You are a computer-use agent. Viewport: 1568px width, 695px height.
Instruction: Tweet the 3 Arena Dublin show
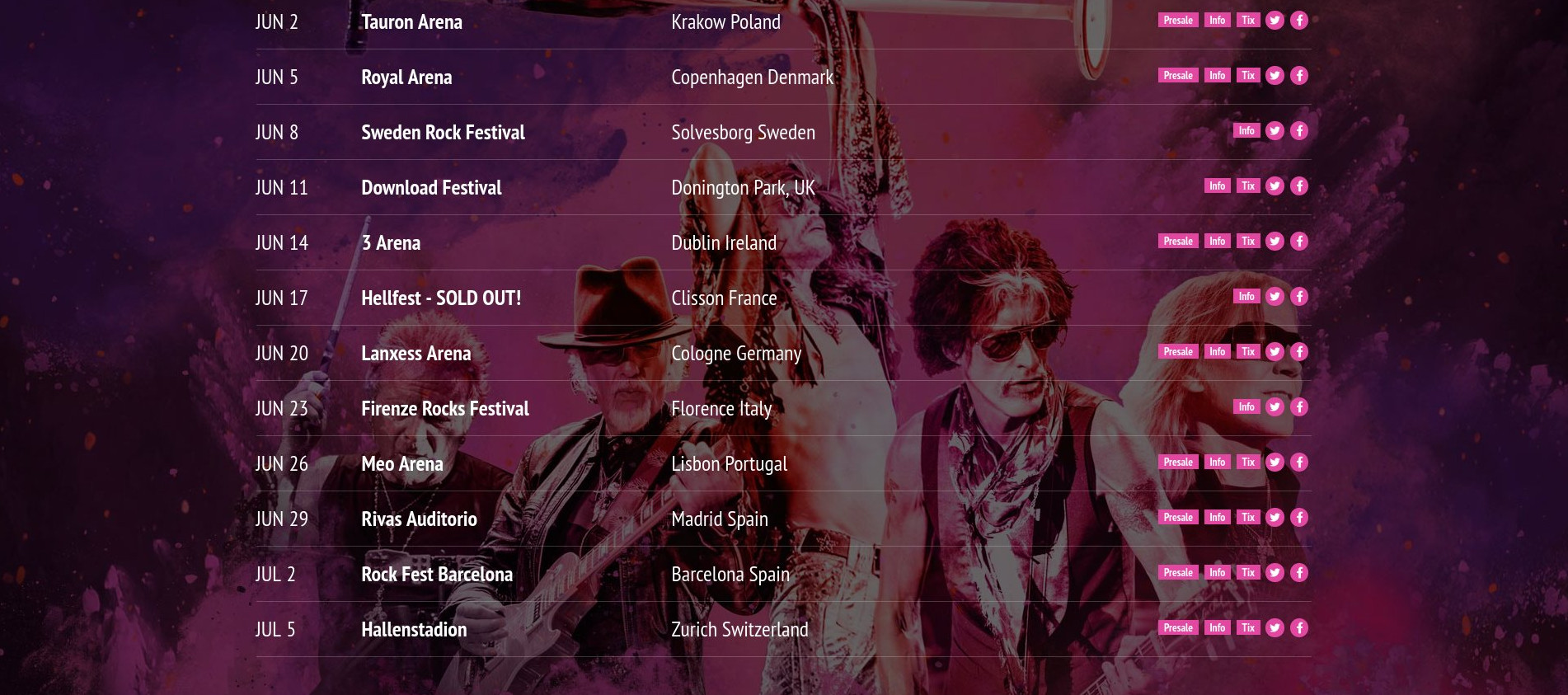pos(1275,242)
